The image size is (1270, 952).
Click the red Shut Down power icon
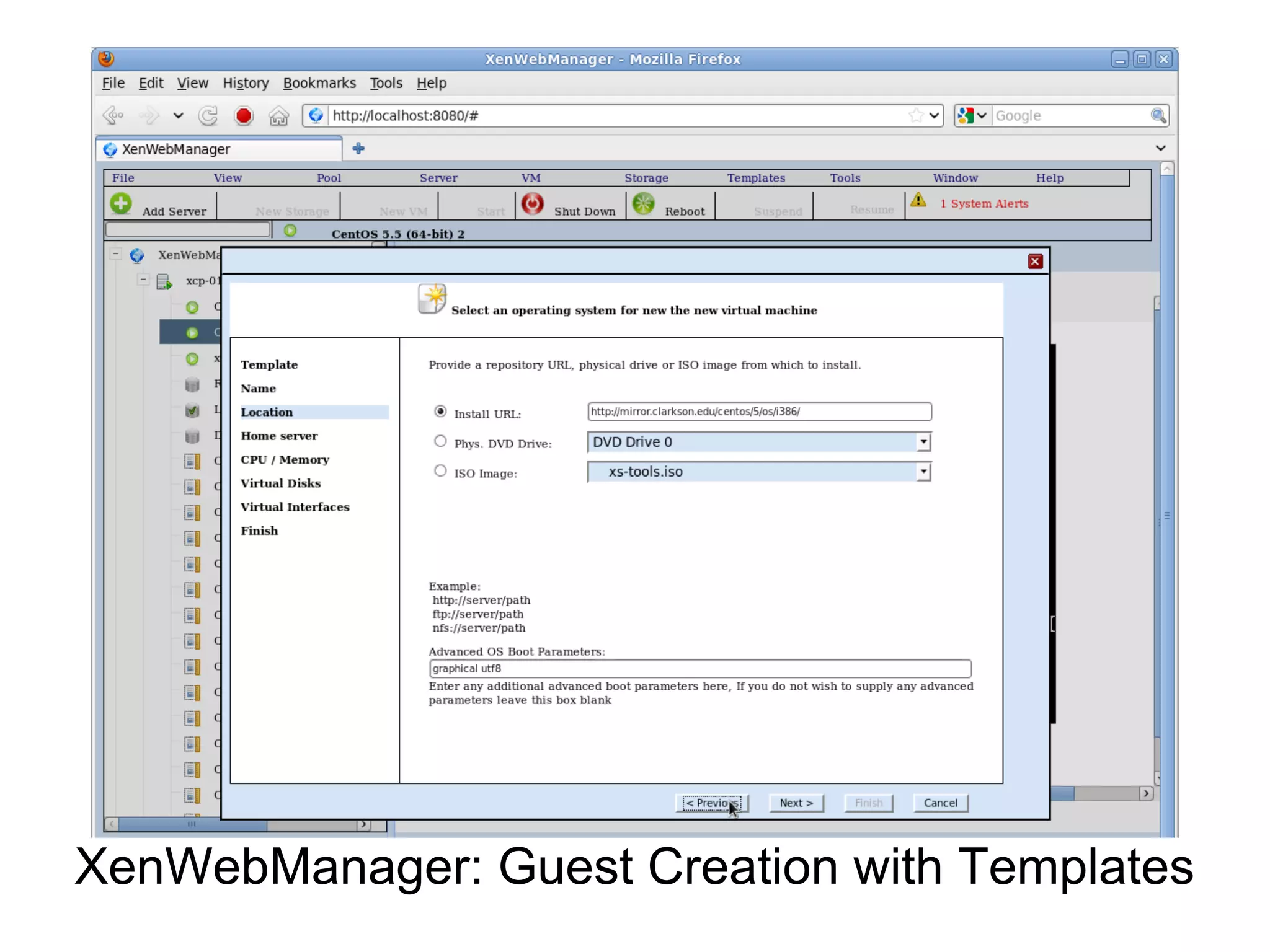point(532,203)
